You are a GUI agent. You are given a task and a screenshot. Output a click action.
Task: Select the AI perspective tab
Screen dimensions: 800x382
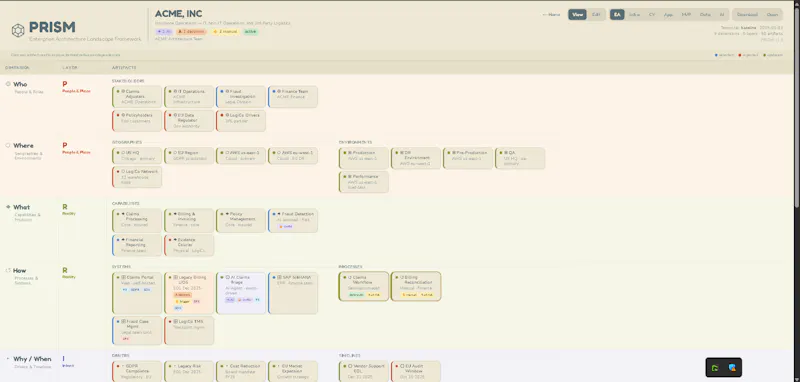click(721, 15)
